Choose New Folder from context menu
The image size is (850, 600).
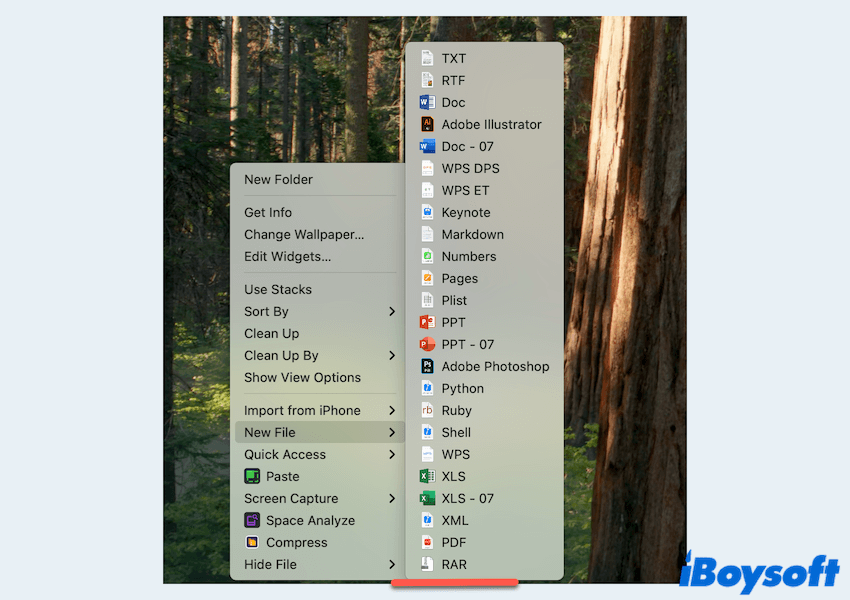click(278, 180)
